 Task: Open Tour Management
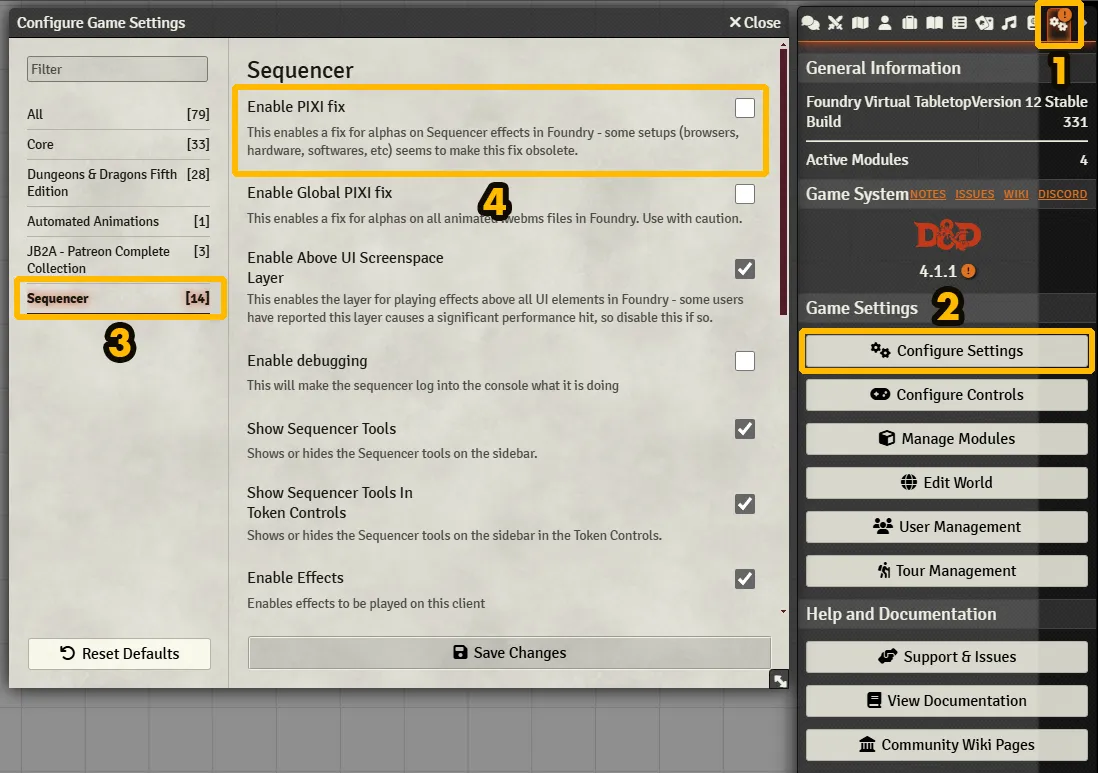point(947,571)
